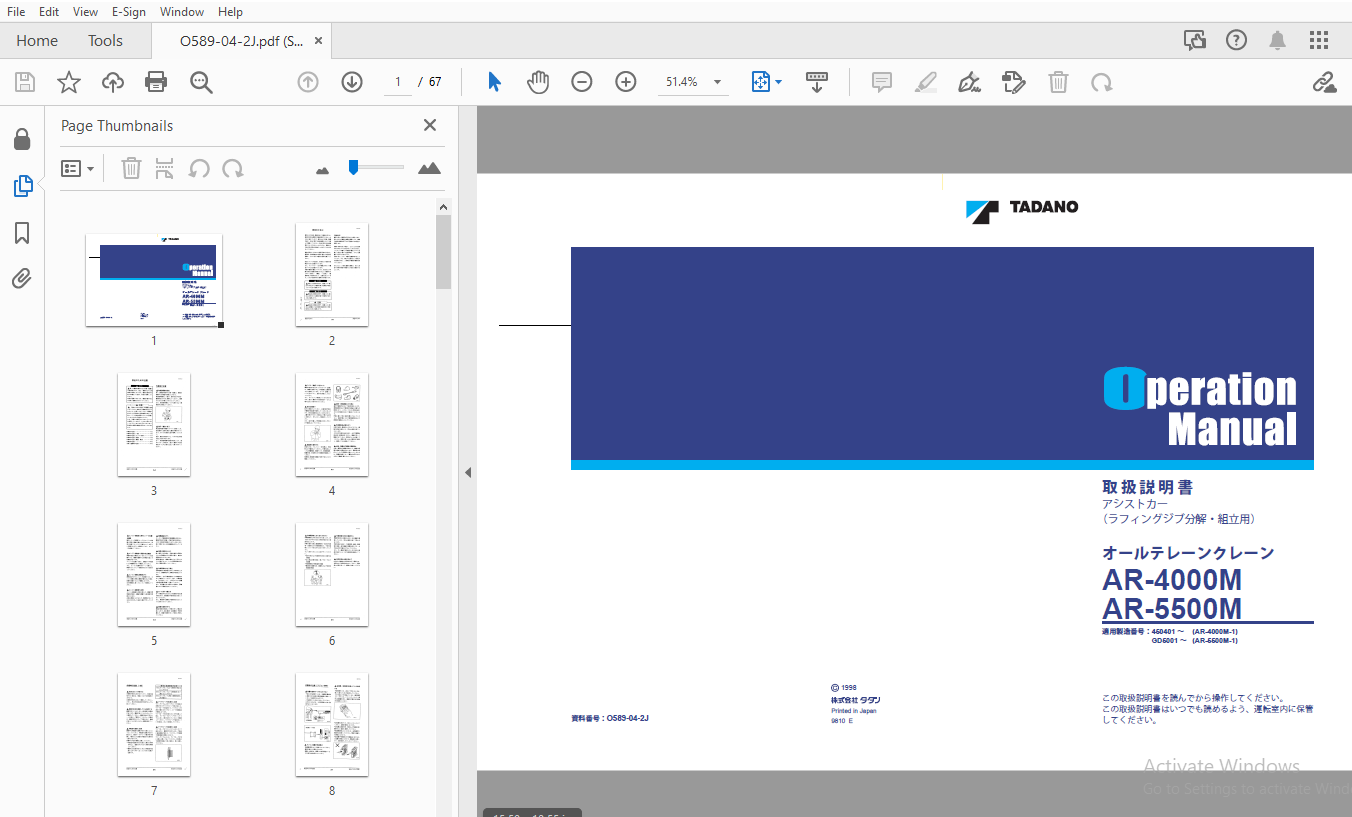The height and width of the screenshot is (817, 1352).
Task: Zoom in with the plus circle icon
Action: pyautogui.click(x=626, y=82)
